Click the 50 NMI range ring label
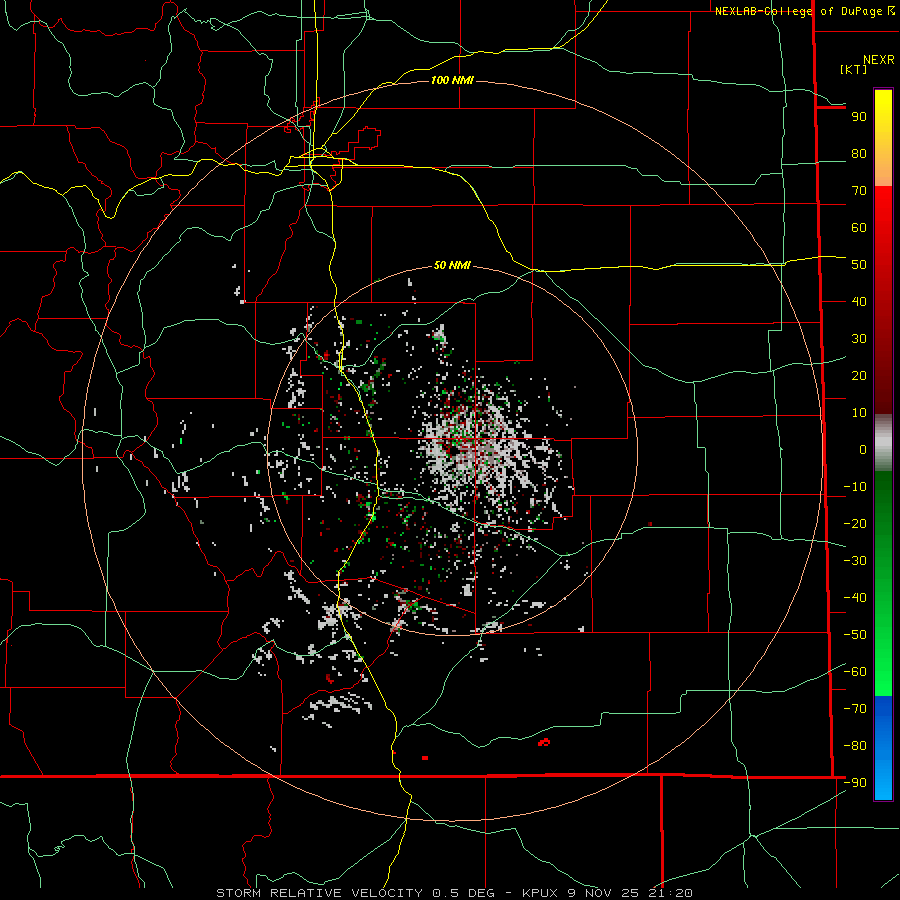900x900 pixels. (452, 265)
